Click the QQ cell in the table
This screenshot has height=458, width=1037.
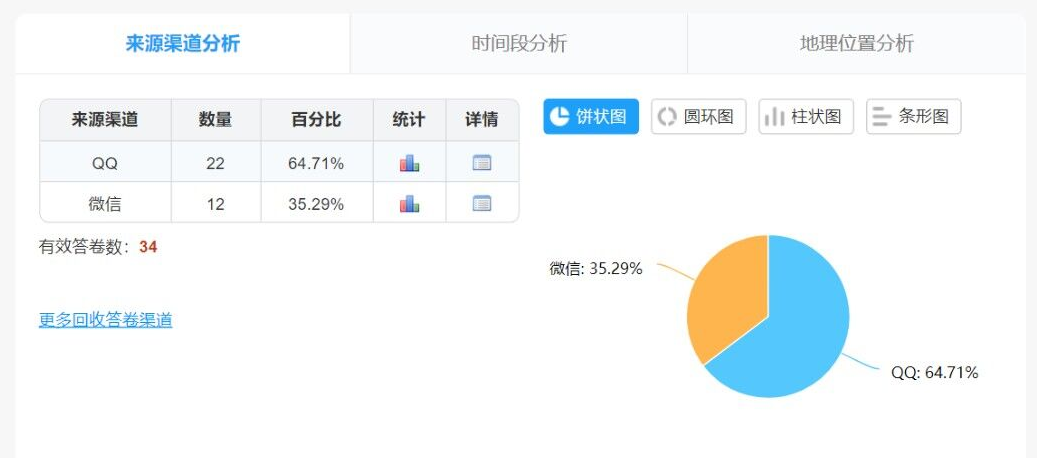pyautogui.click(x=105, y=163)
